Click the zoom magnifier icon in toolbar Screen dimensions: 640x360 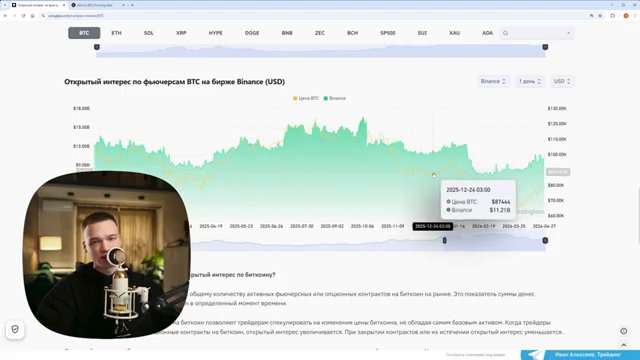click(x=591, y=16)
